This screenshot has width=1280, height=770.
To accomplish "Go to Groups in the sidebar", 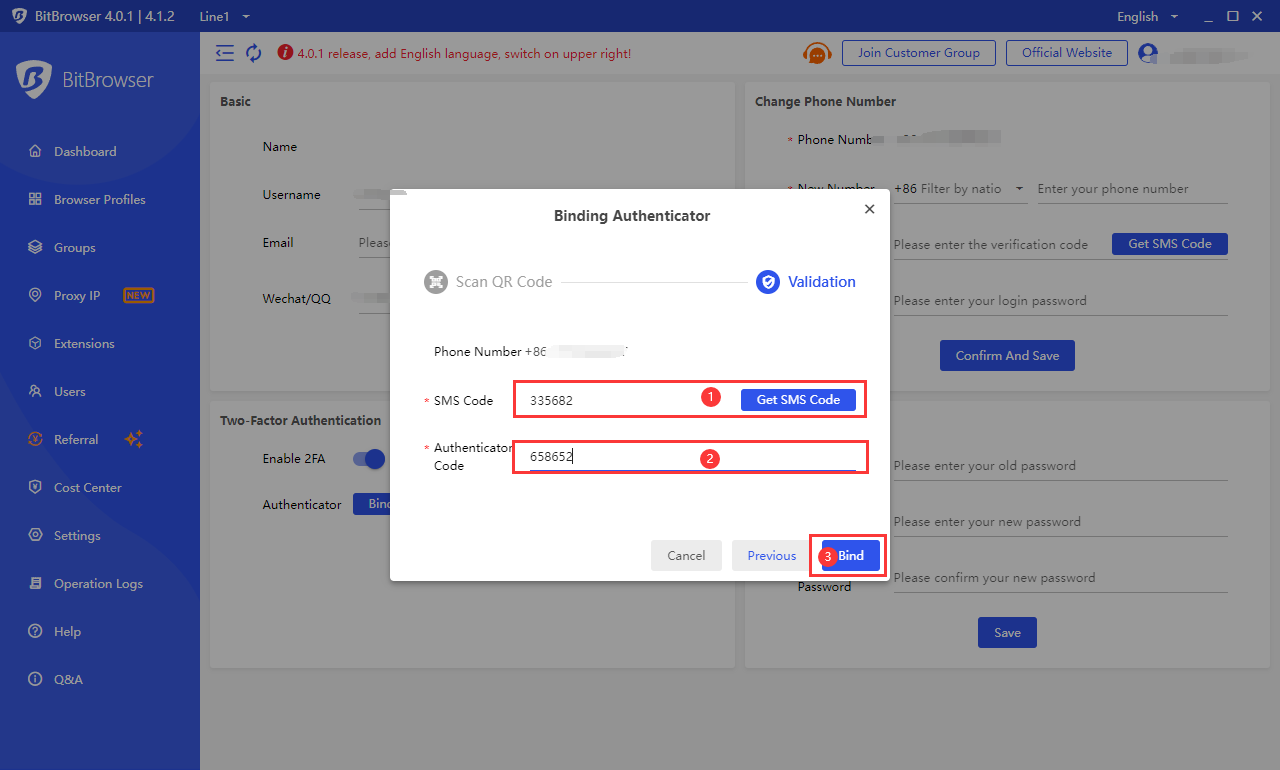I will coord(75,248).
